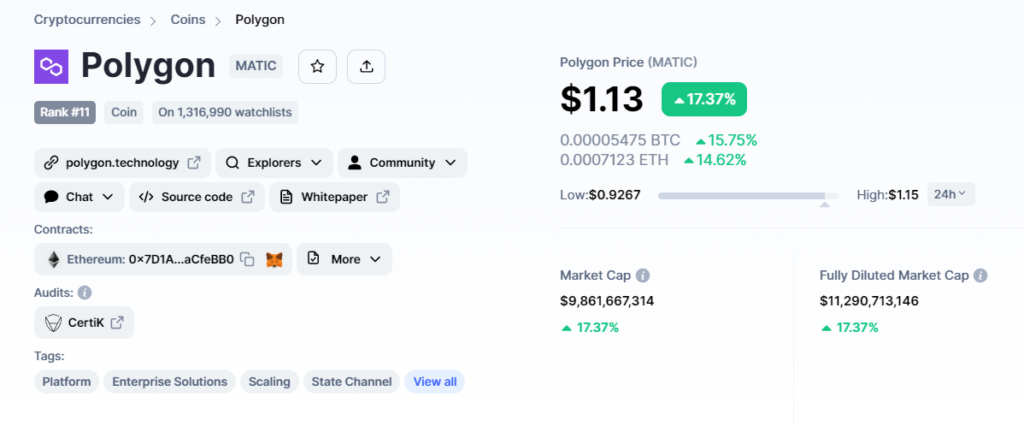Open the More contracts dropdown
1024x444 pixels.
click(344, 259)
